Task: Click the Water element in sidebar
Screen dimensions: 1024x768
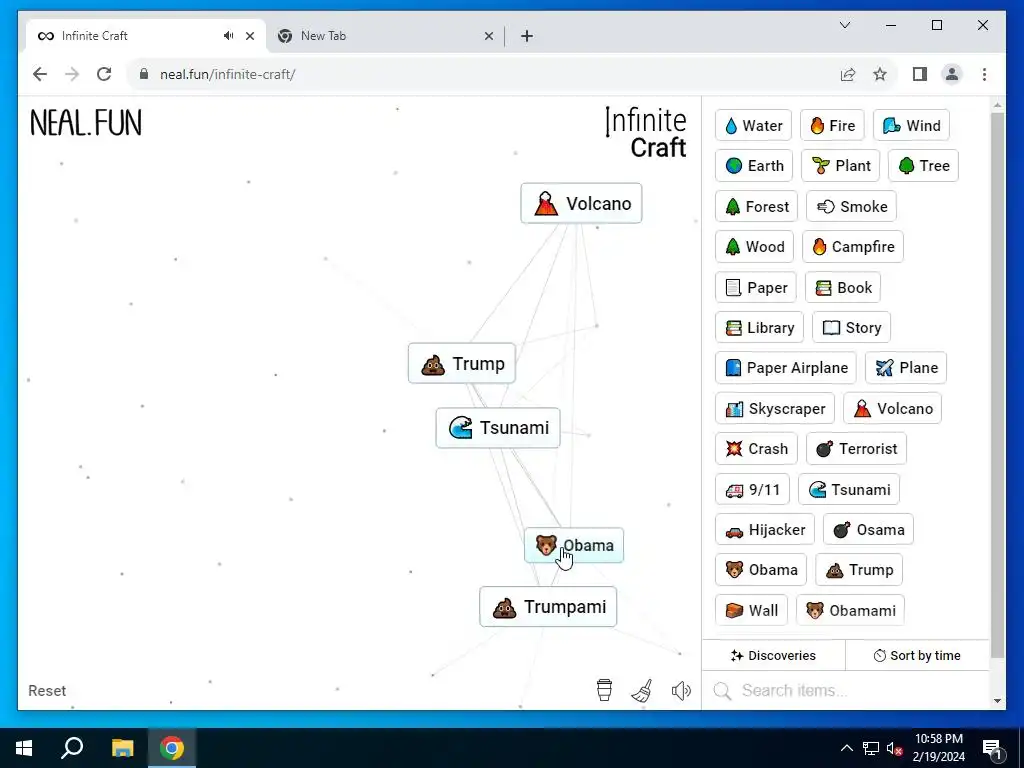Action: pos(754,125)
